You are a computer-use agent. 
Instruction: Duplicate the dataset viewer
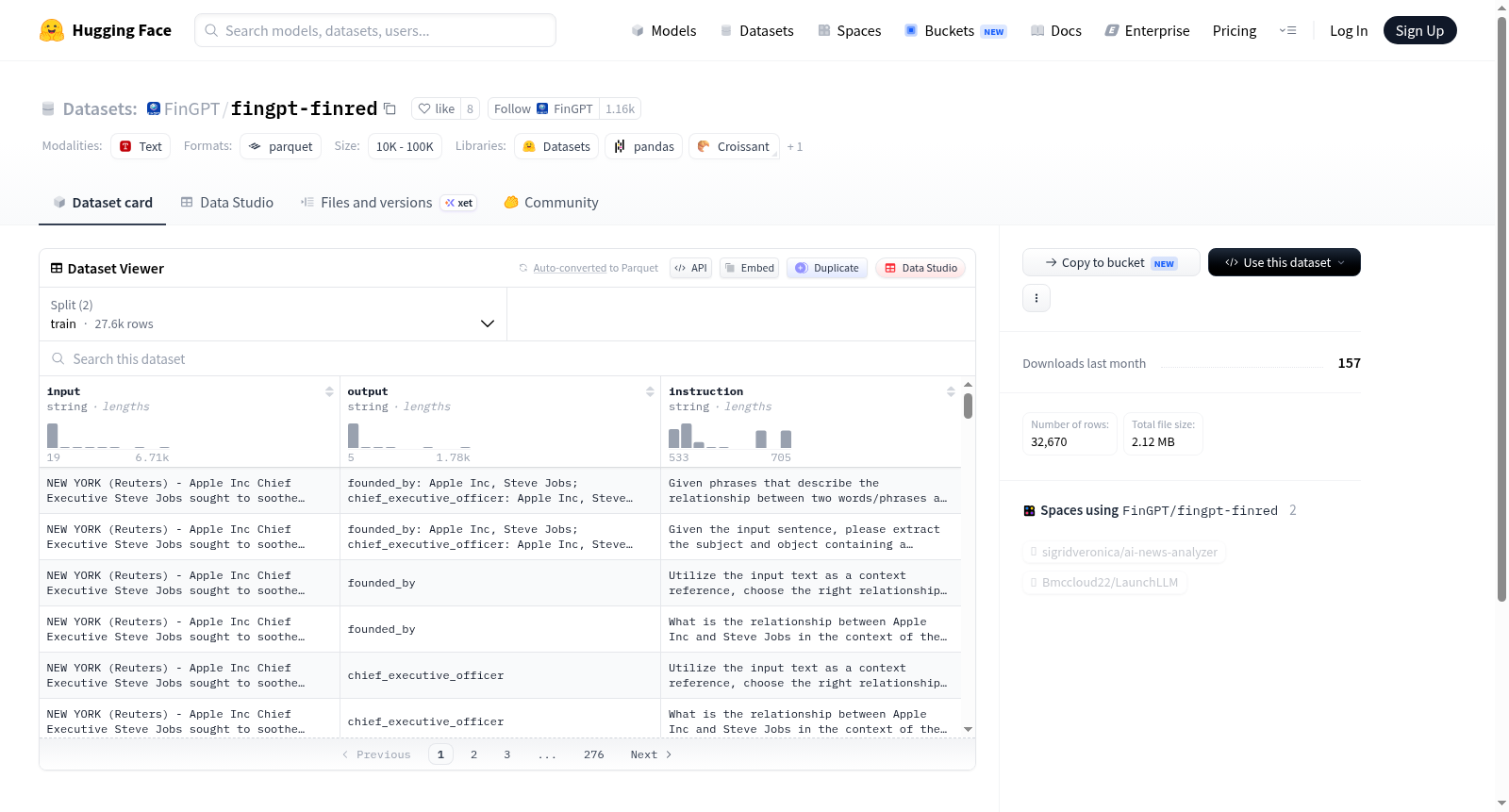pyautogui.click(x=827, y=268)
